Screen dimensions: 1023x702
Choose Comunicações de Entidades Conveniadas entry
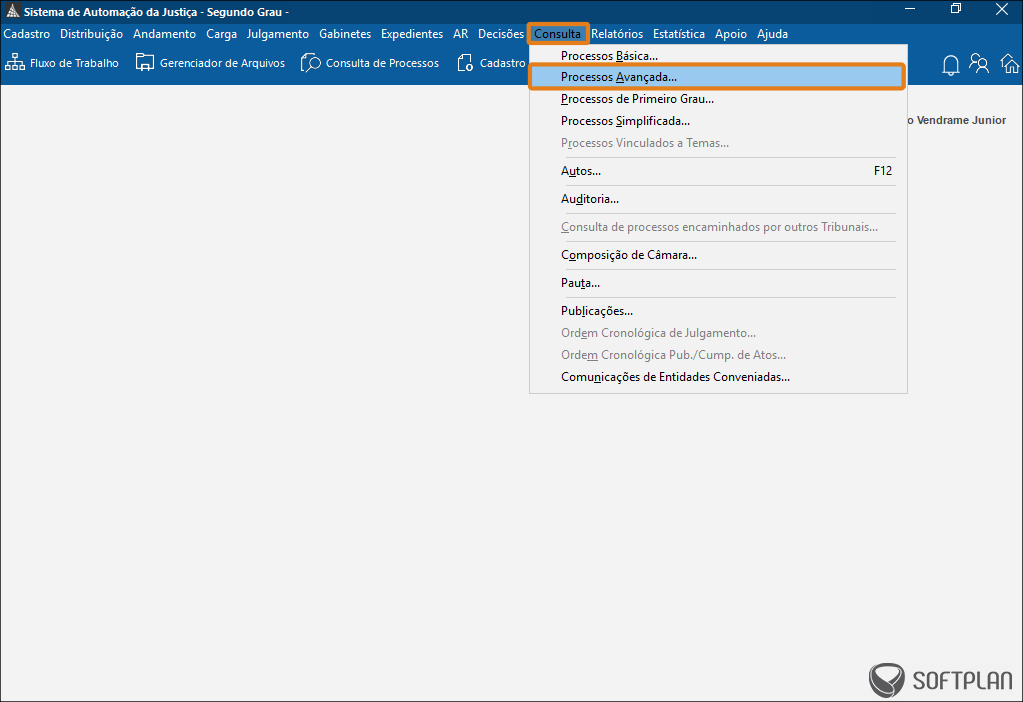(x=718, y=377)
